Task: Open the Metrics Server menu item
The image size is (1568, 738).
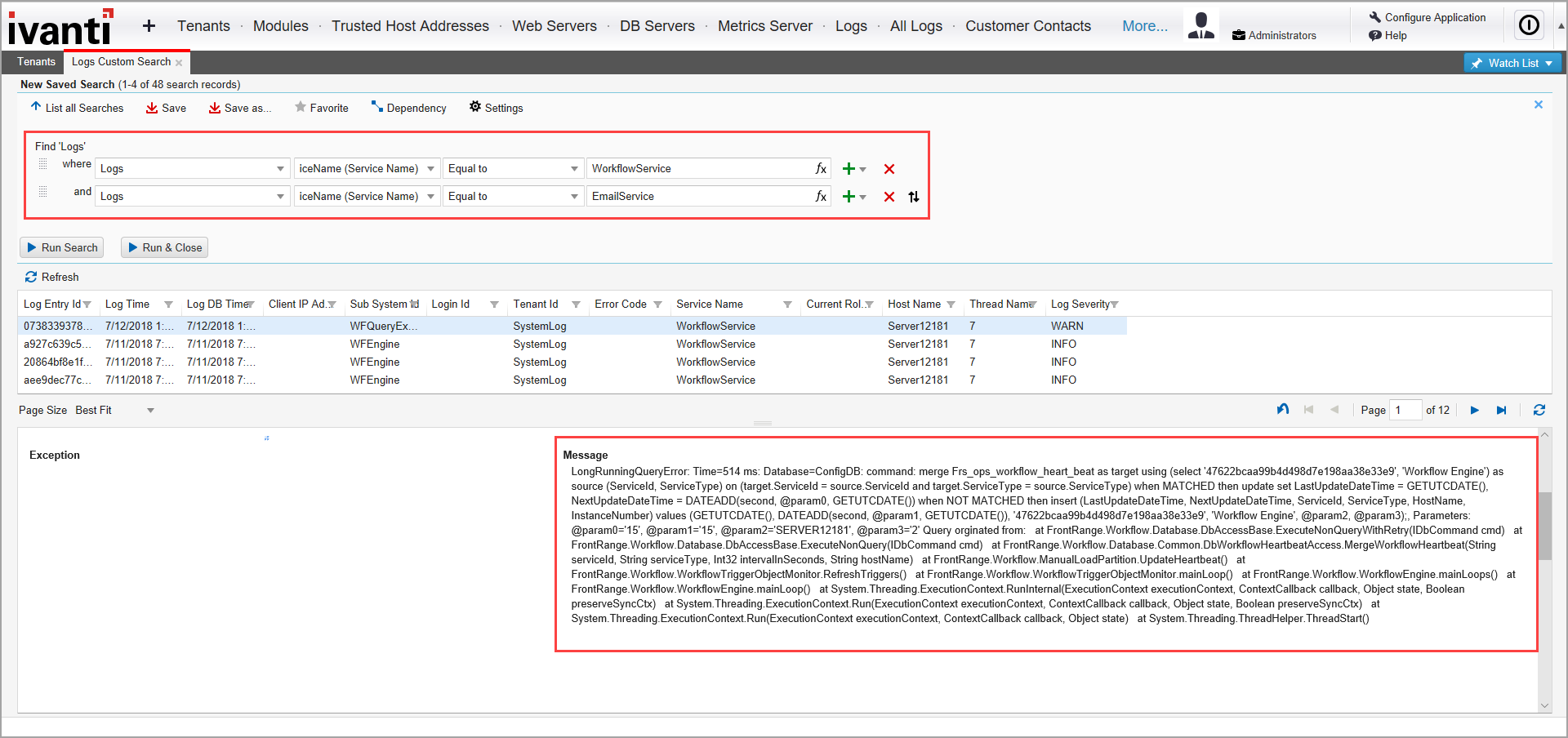Action: 765,26
